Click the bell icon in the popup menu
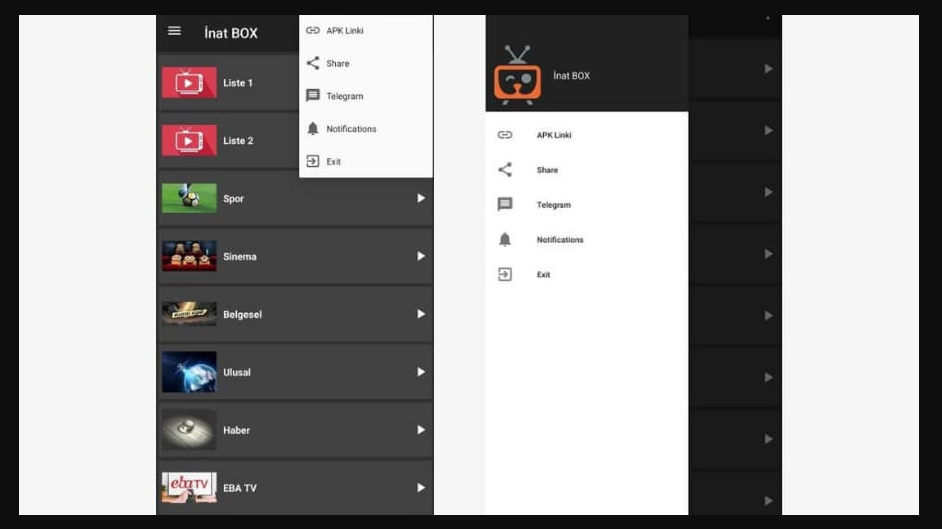 coord(313,128)
